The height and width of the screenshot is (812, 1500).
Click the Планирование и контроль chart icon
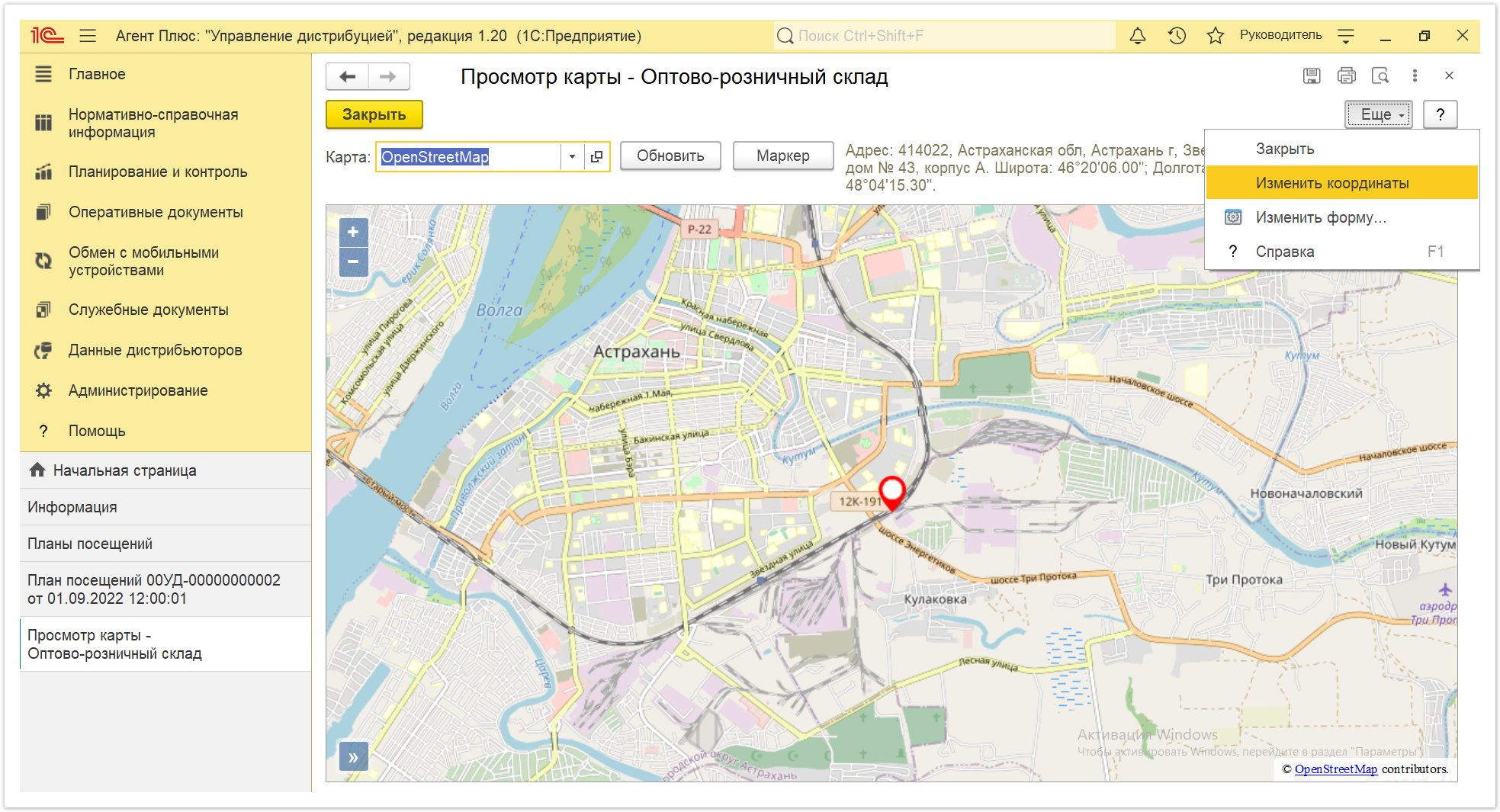pos(43,172)
